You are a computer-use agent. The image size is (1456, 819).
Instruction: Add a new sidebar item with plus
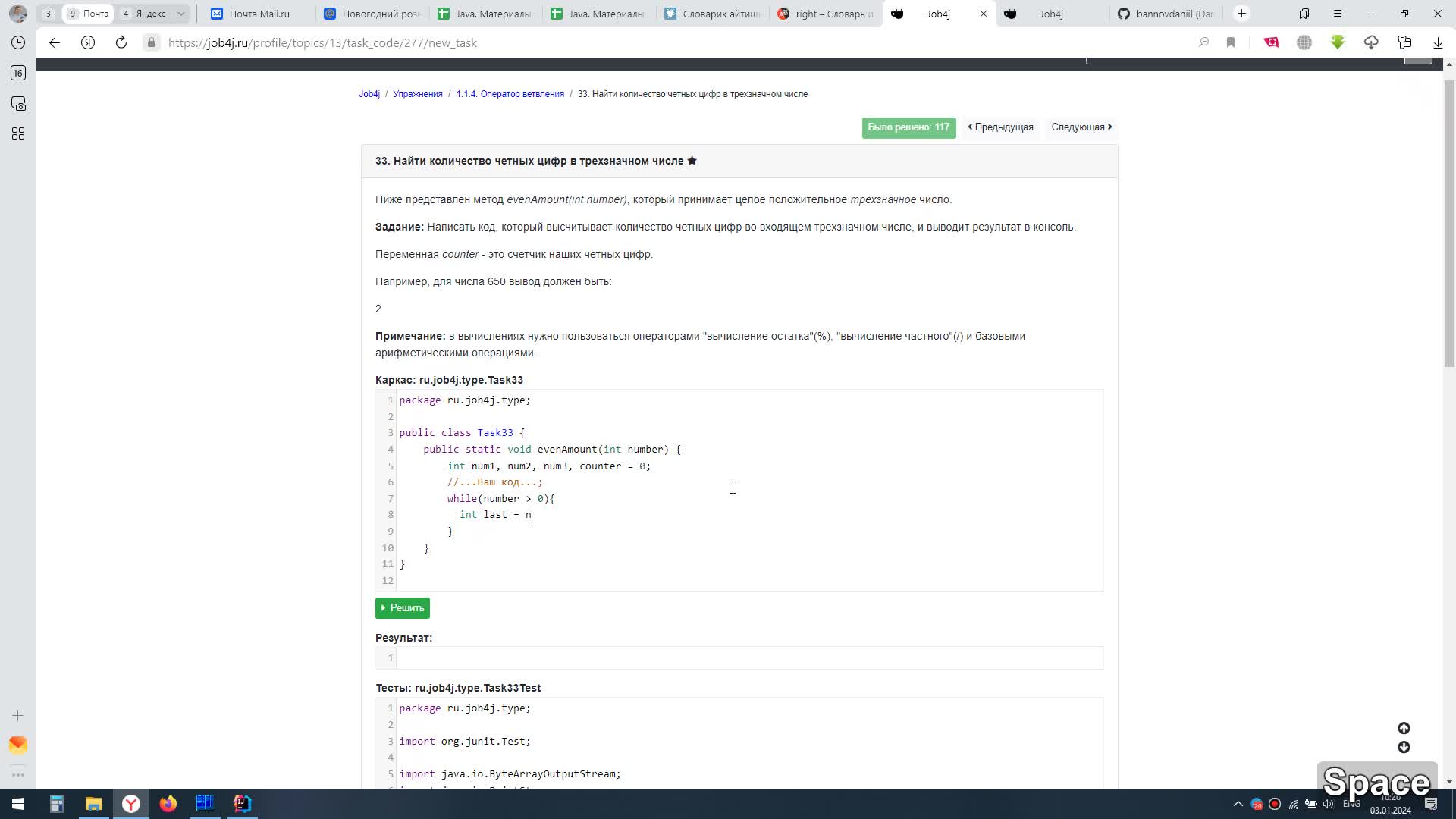(18, 715)
